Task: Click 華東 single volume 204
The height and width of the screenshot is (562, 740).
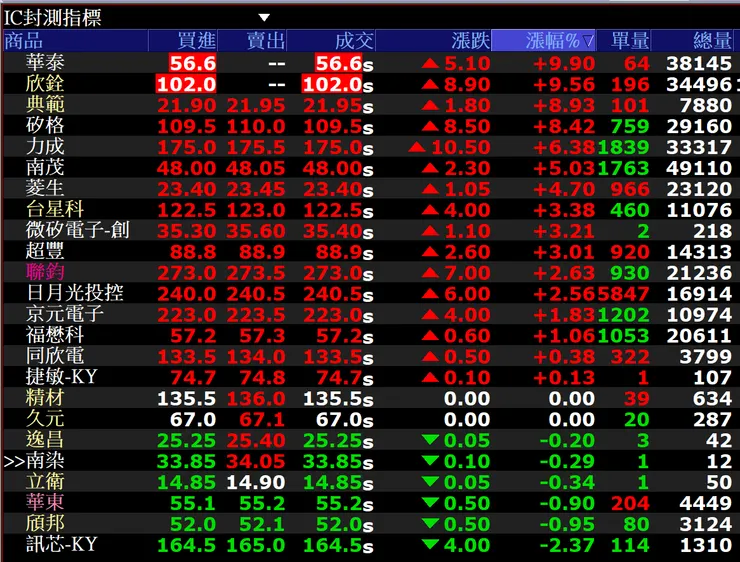Action: 630,503
